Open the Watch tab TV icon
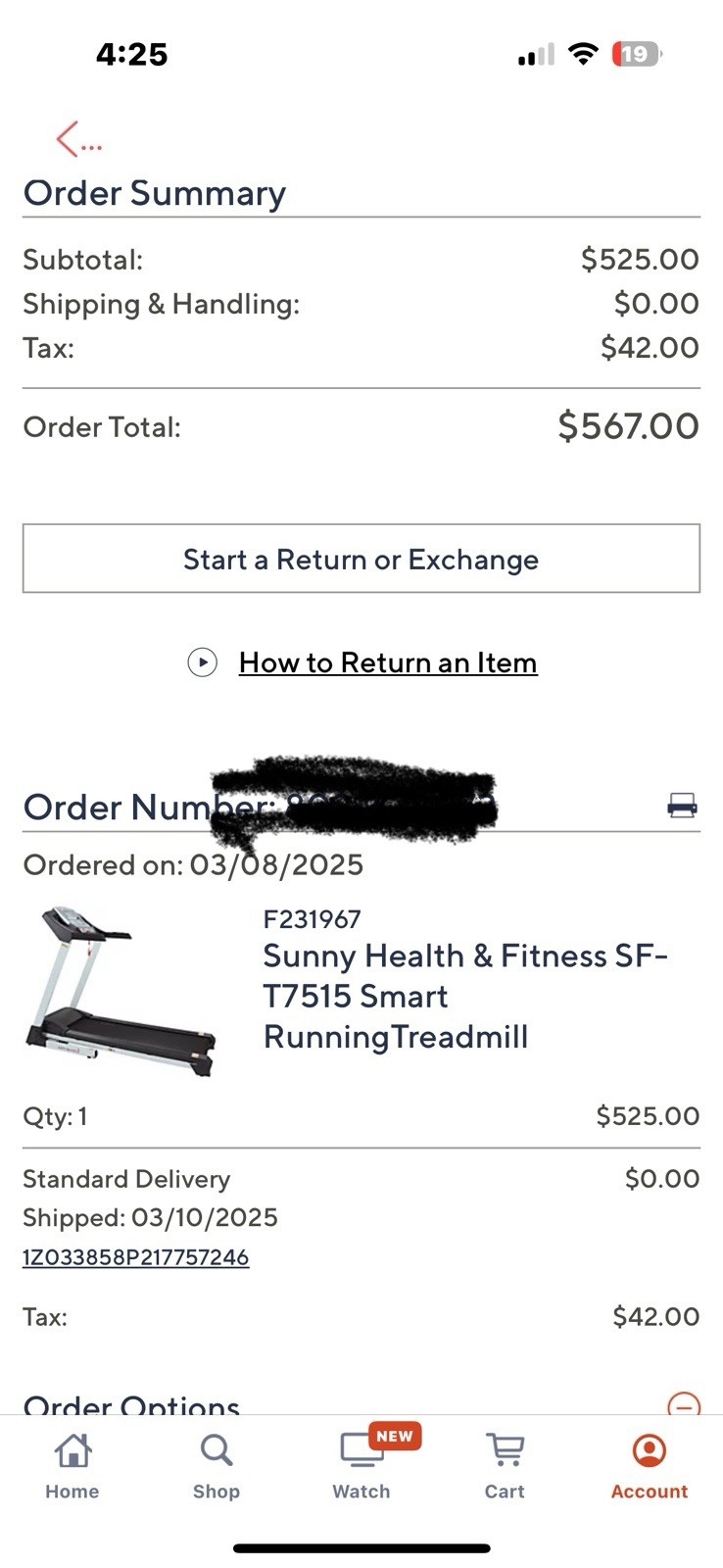The height and width of the screenshot is (1568, 723). click(360, 1451)
